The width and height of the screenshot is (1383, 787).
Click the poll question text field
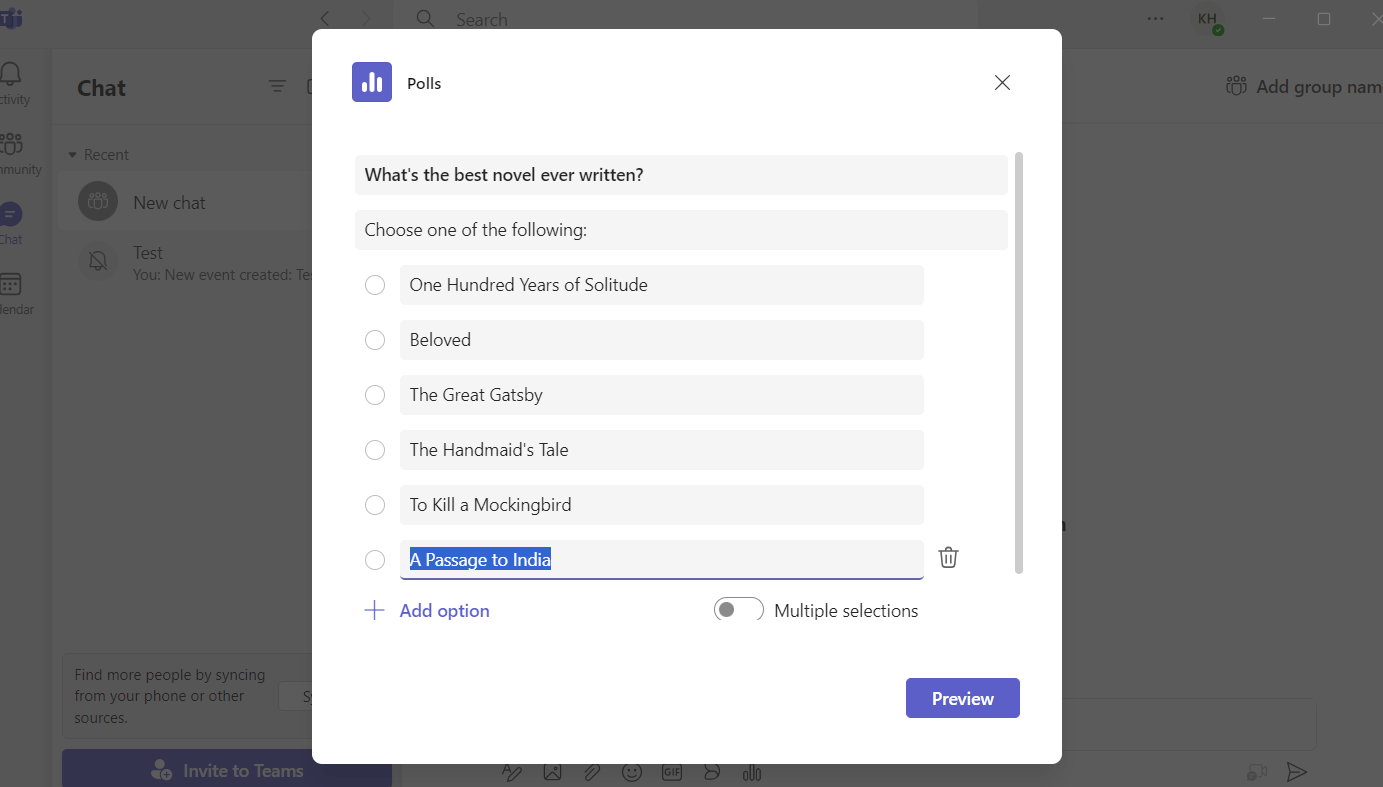(680, 175)
